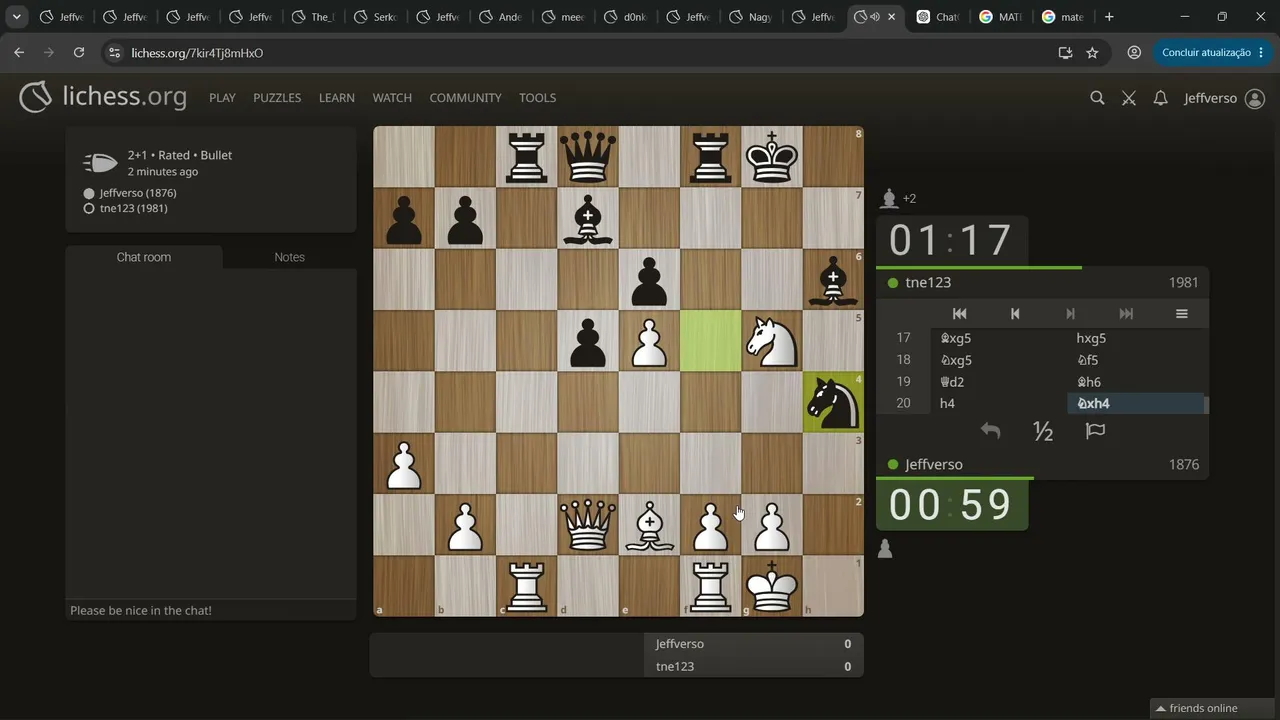Jump to first move in move list

(959, 314)
